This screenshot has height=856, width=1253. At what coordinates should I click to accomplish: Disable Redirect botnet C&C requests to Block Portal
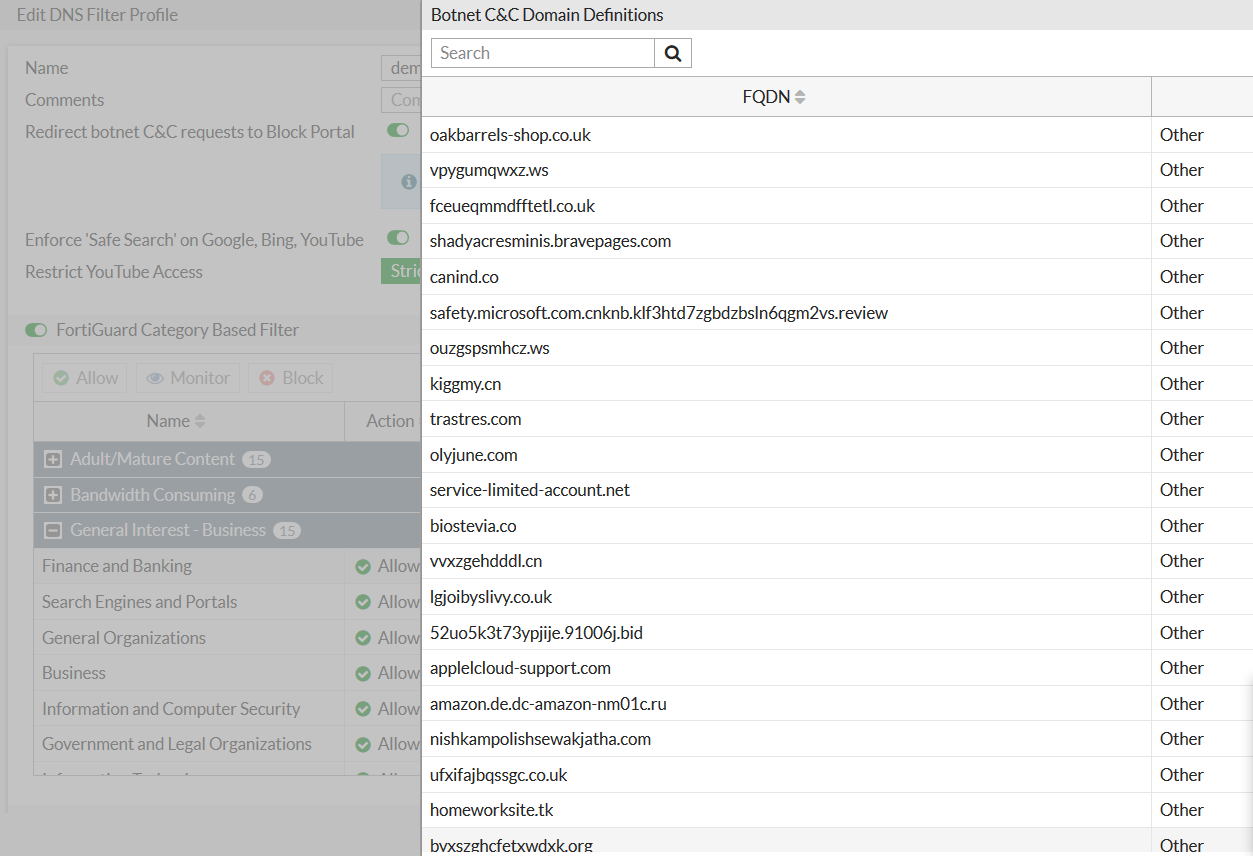397,130
